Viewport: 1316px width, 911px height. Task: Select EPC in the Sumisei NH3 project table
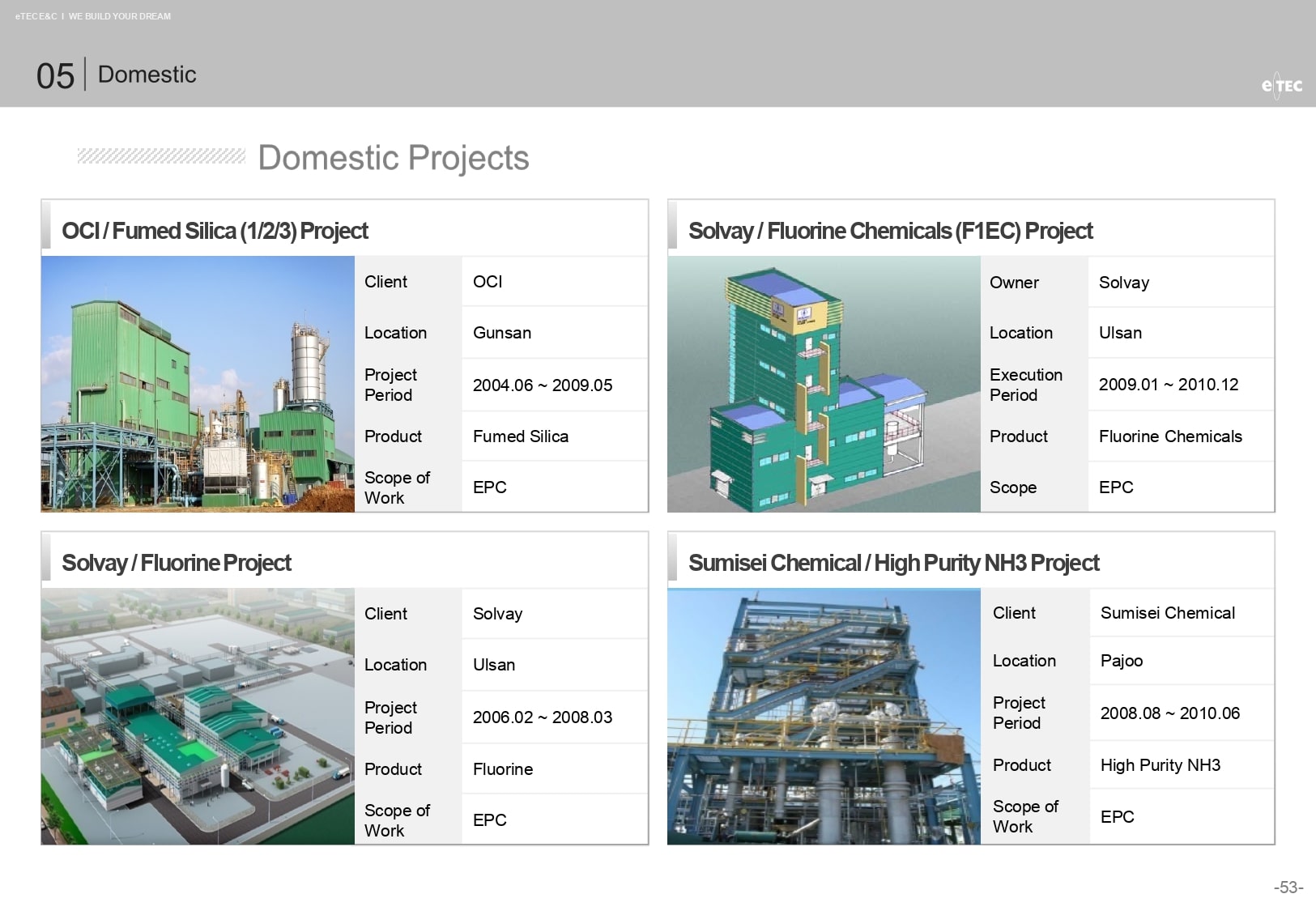[1118, 817]
